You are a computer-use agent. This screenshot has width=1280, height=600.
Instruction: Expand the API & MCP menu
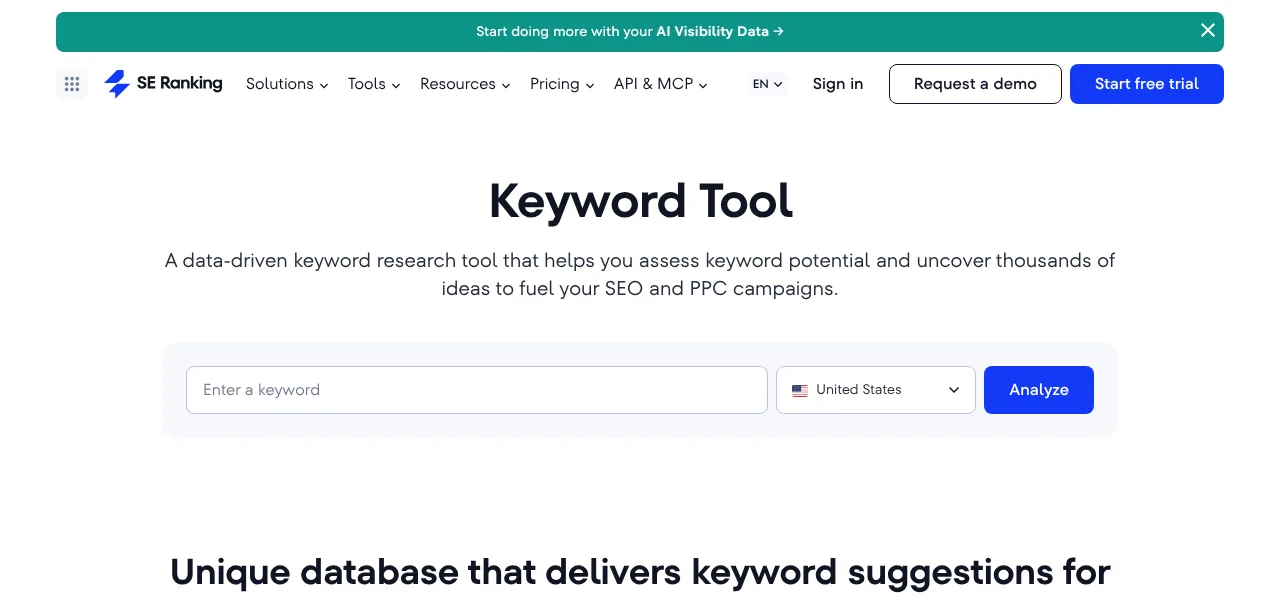click(661, 84)
